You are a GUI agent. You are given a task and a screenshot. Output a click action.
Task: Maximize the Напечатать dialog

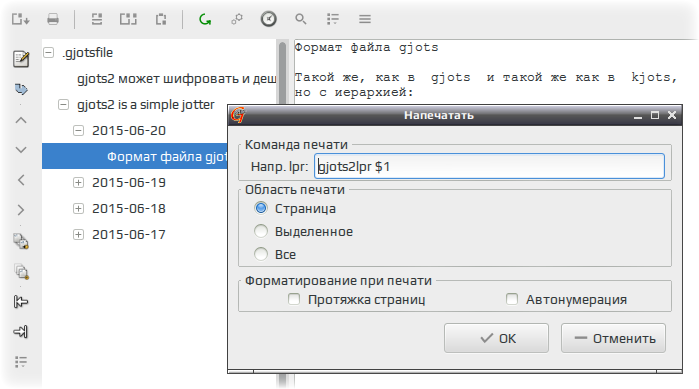pos(655,115)
